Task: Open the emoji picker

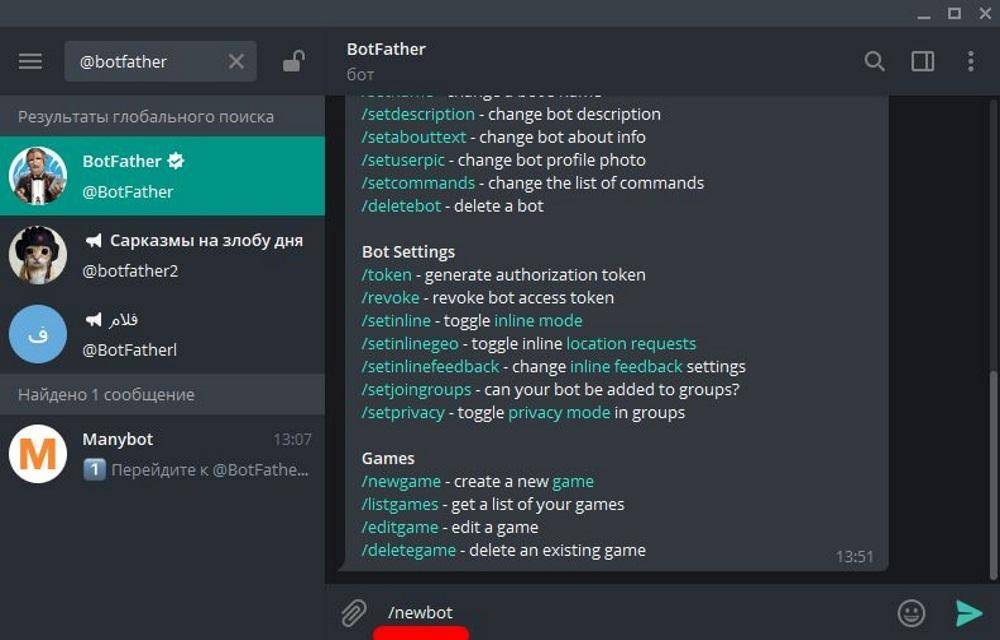Action: pos(911,613)
